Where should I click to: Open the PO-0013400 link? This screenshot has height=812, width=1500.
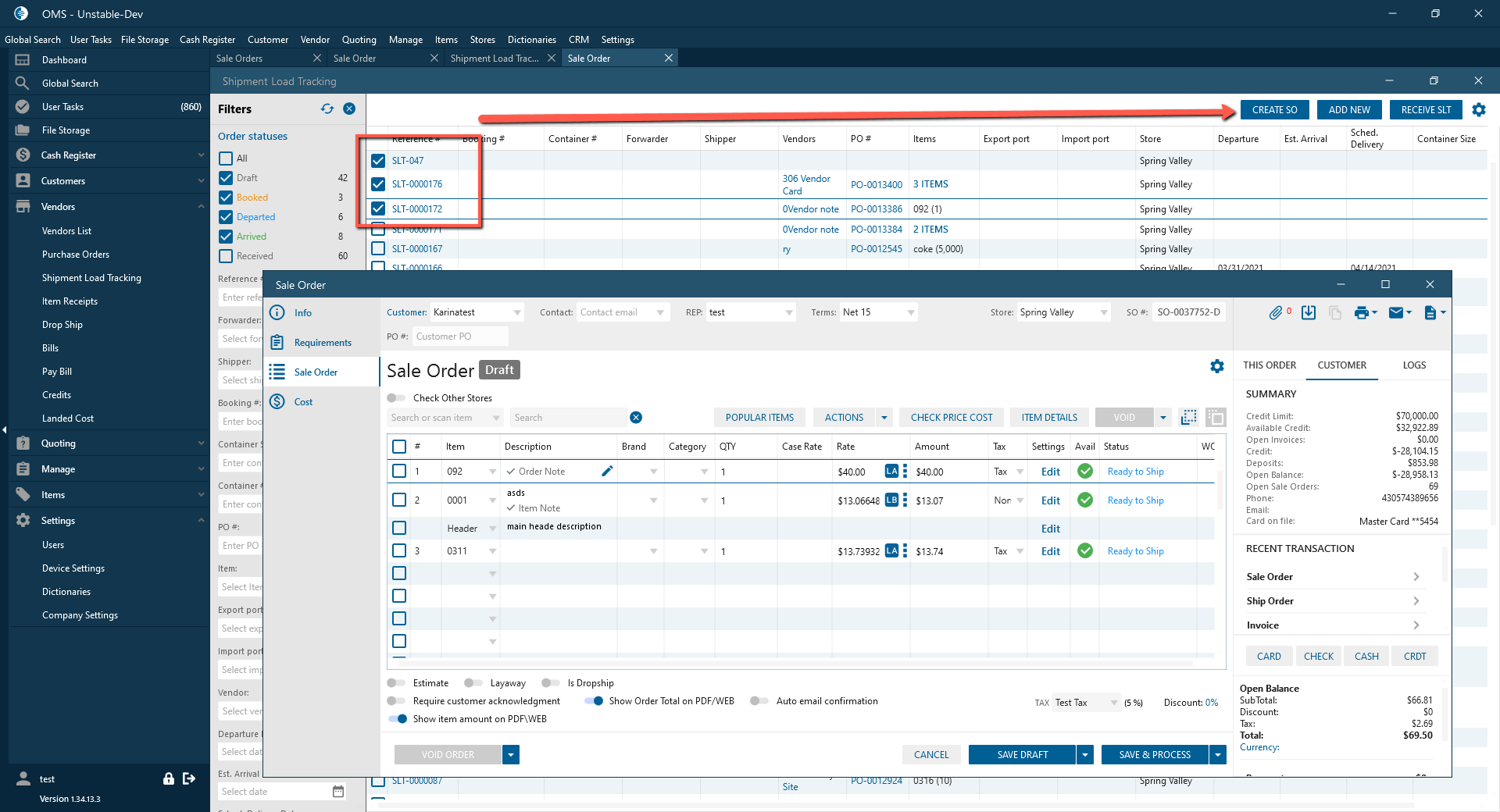pyautogui.click(x=876, y=185)
